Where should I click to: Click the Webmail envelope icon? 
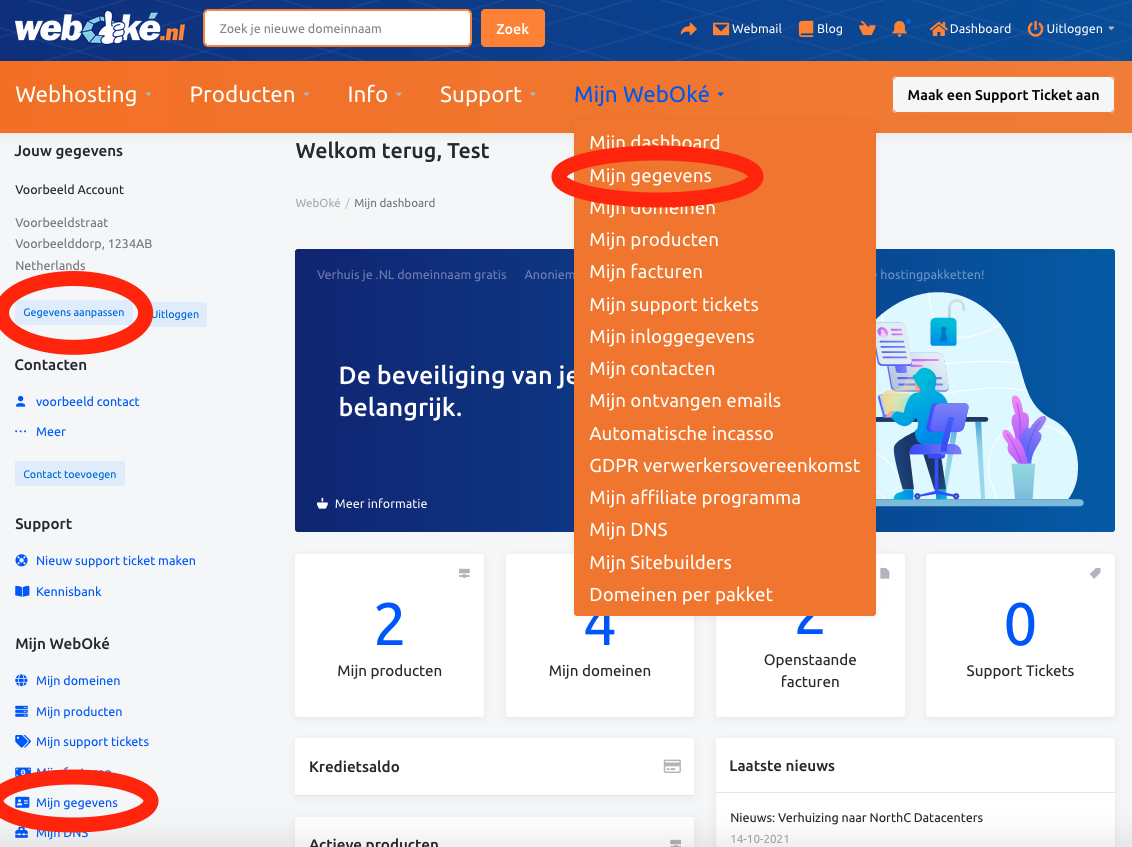click(720, 29)
